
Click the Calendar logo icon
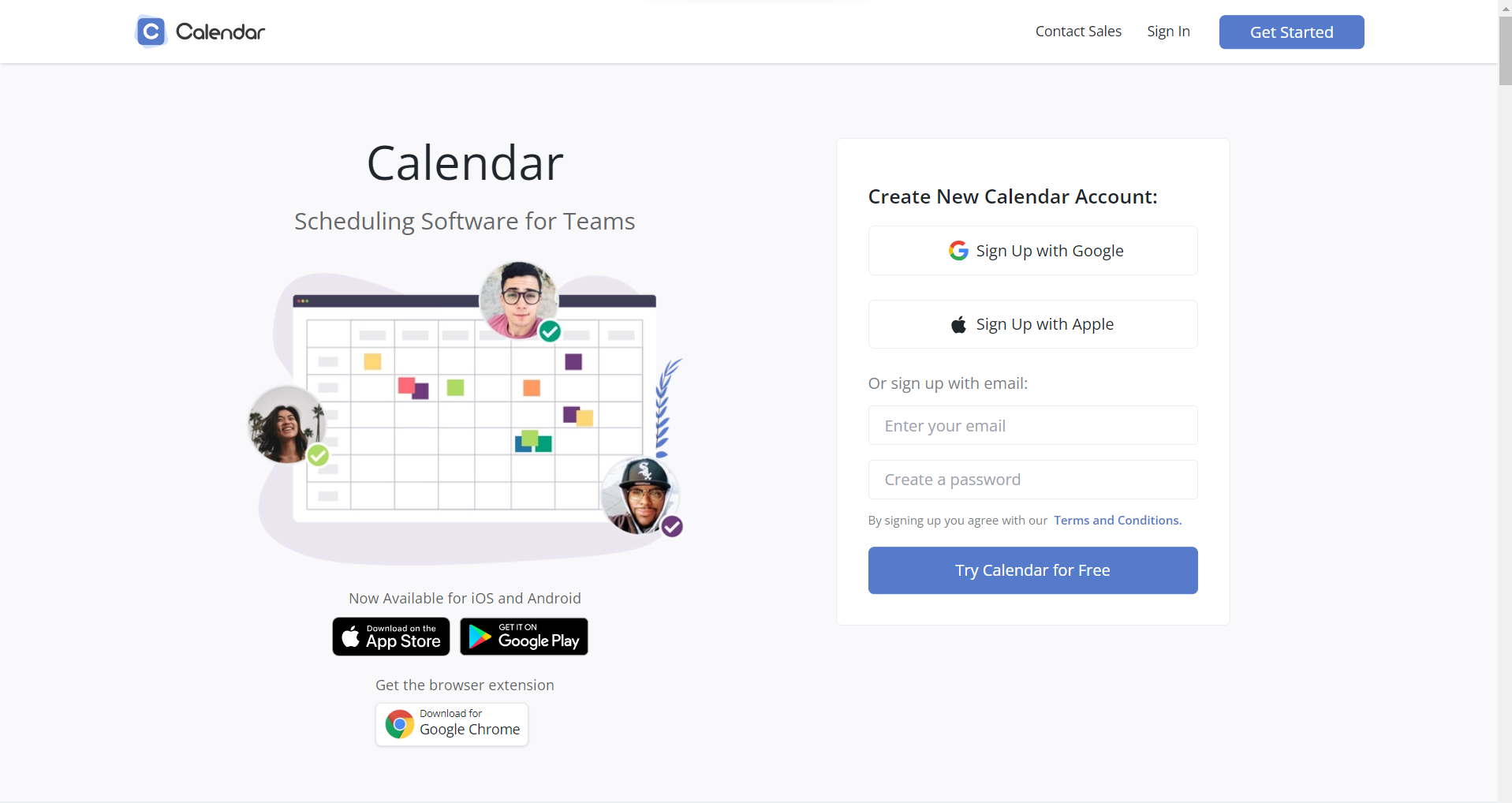pyautogui.click(x=150, y=32)
